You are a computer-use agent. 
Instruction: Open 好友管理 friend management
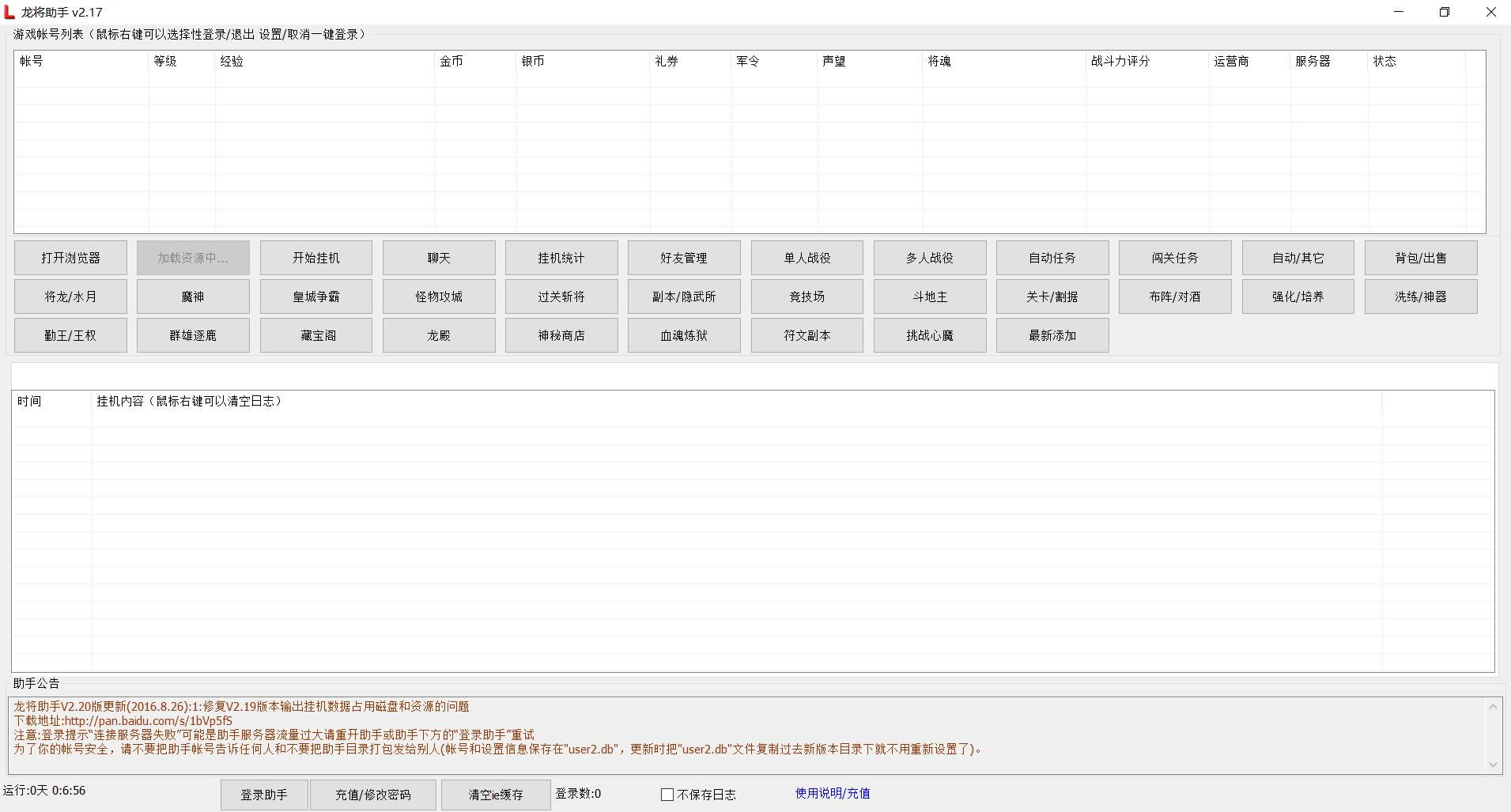(x=684, y=258)
